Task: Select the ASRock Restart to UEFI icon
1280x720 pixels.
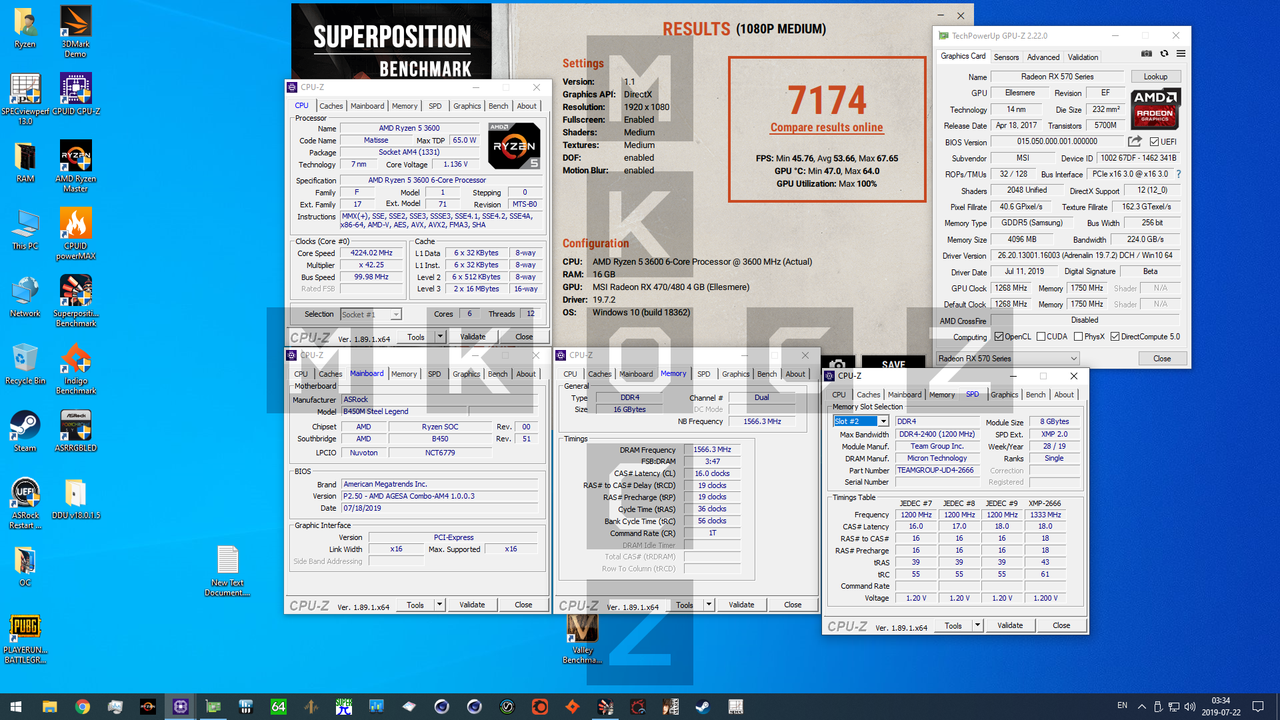Action: [25, 502]
